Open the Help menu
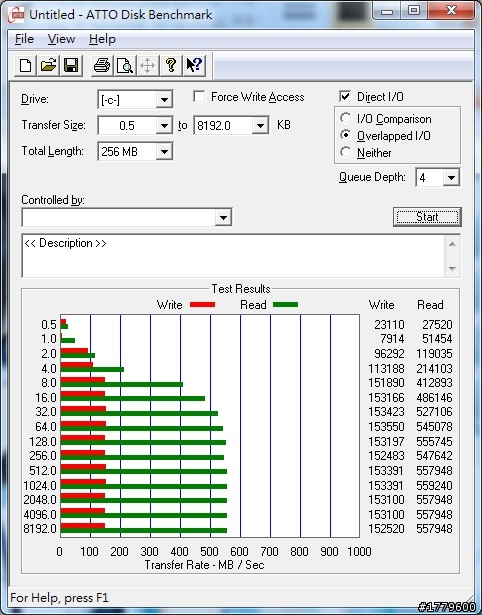Viewport: 482px width, 615px height. click(x=102, y=39)
